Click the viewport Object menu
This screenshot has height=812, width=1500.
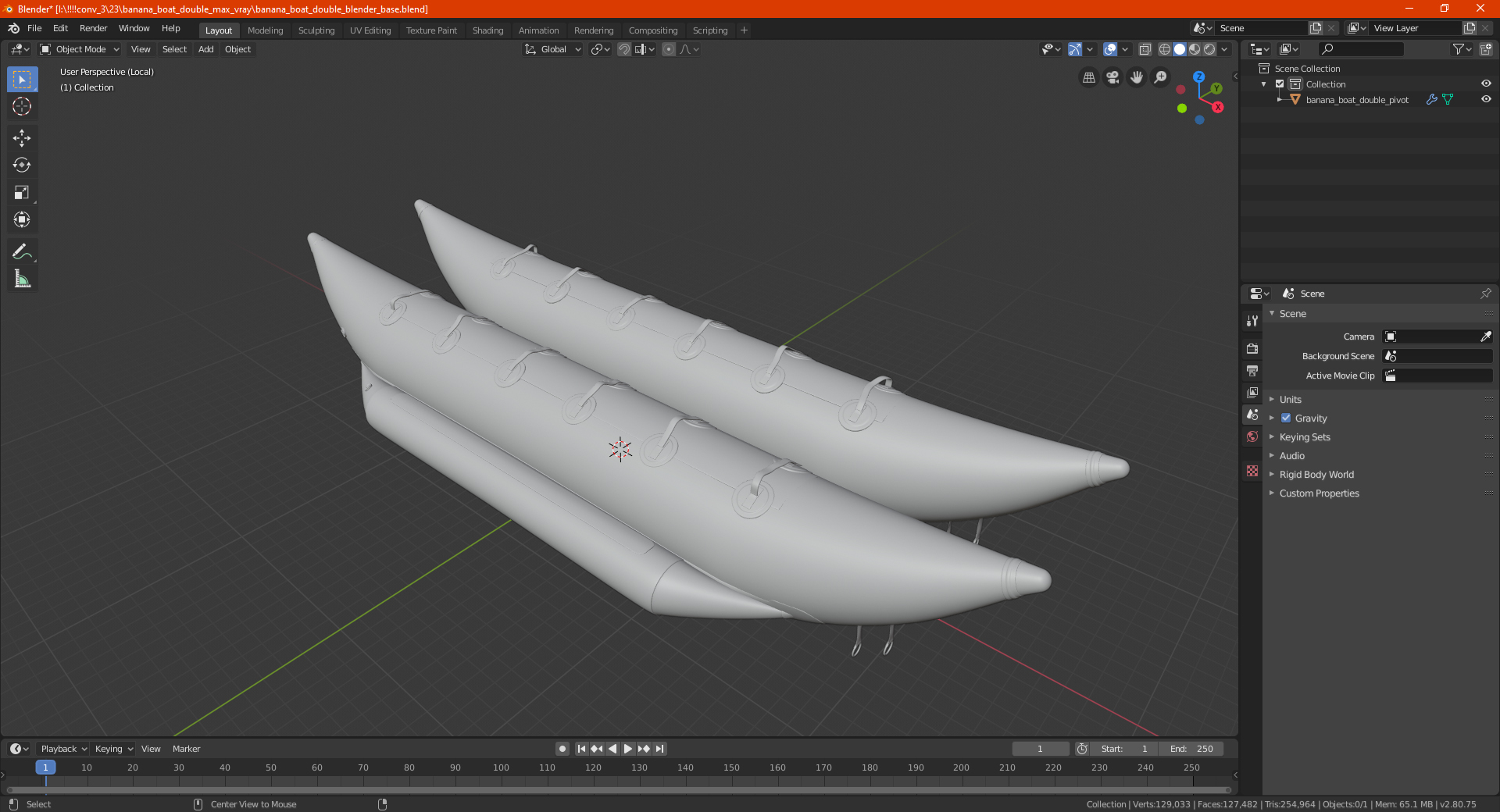tap(237, 49)
